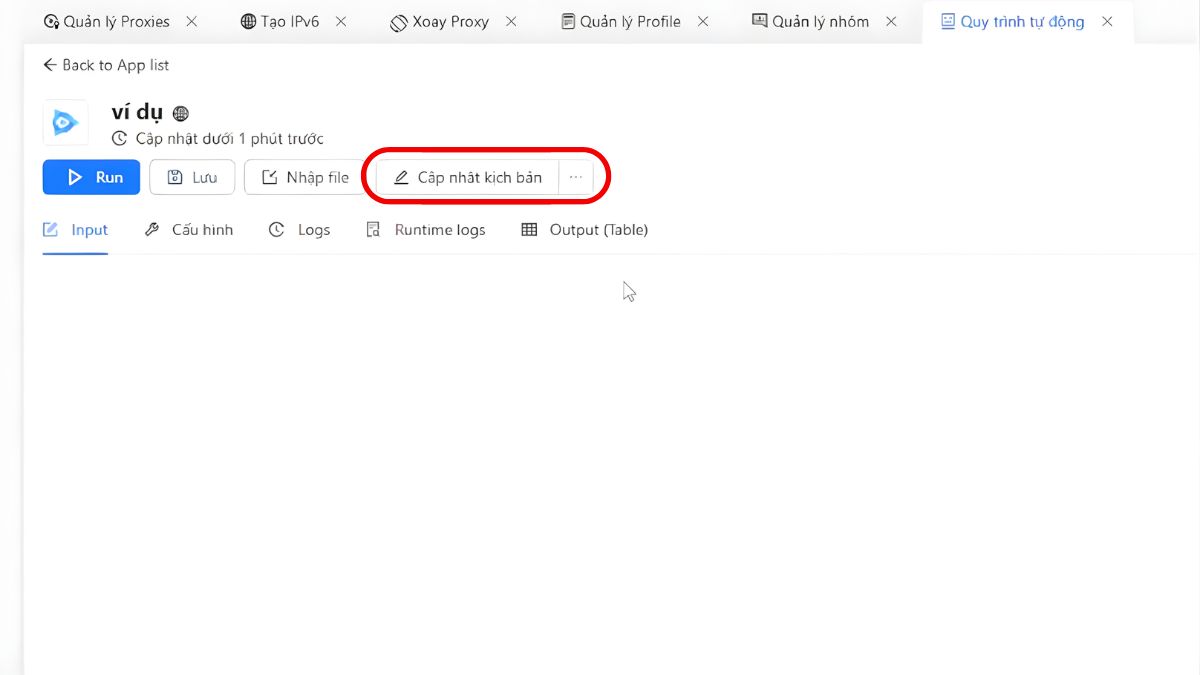Close the Quy trình tự động tab

click(x=1107, y=21)
